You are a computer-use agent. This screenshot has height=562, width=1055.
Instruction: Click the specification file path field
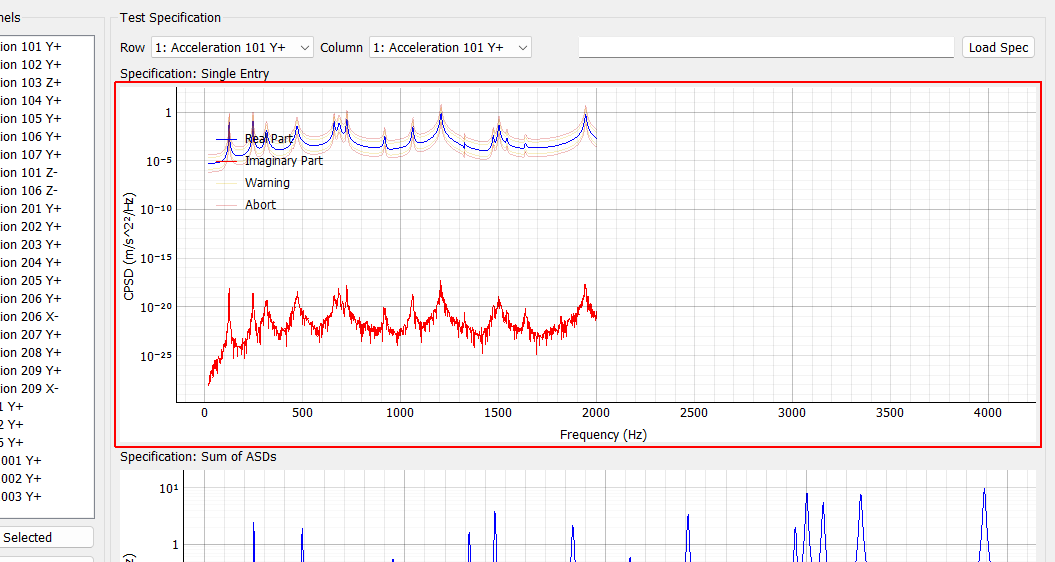coord(766,48)
